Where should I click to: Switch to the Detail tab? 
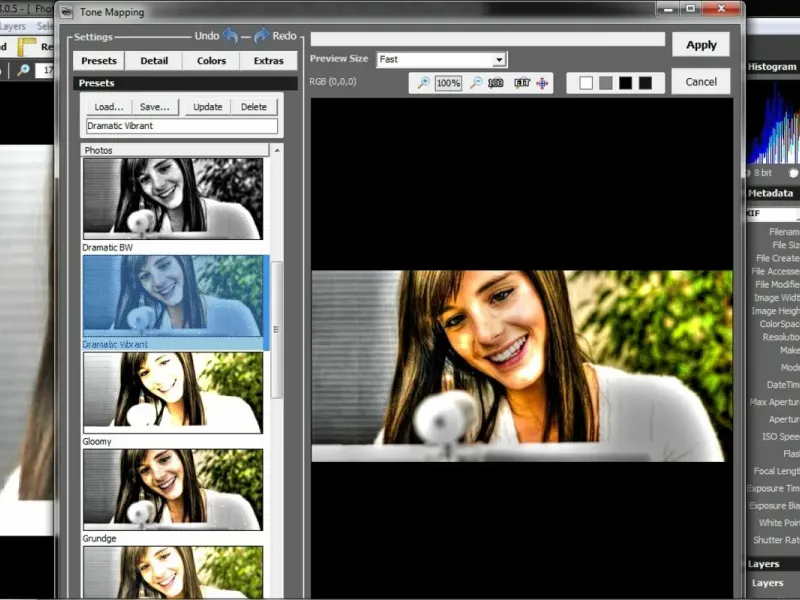pyautogui.click(x=154, y=61)
